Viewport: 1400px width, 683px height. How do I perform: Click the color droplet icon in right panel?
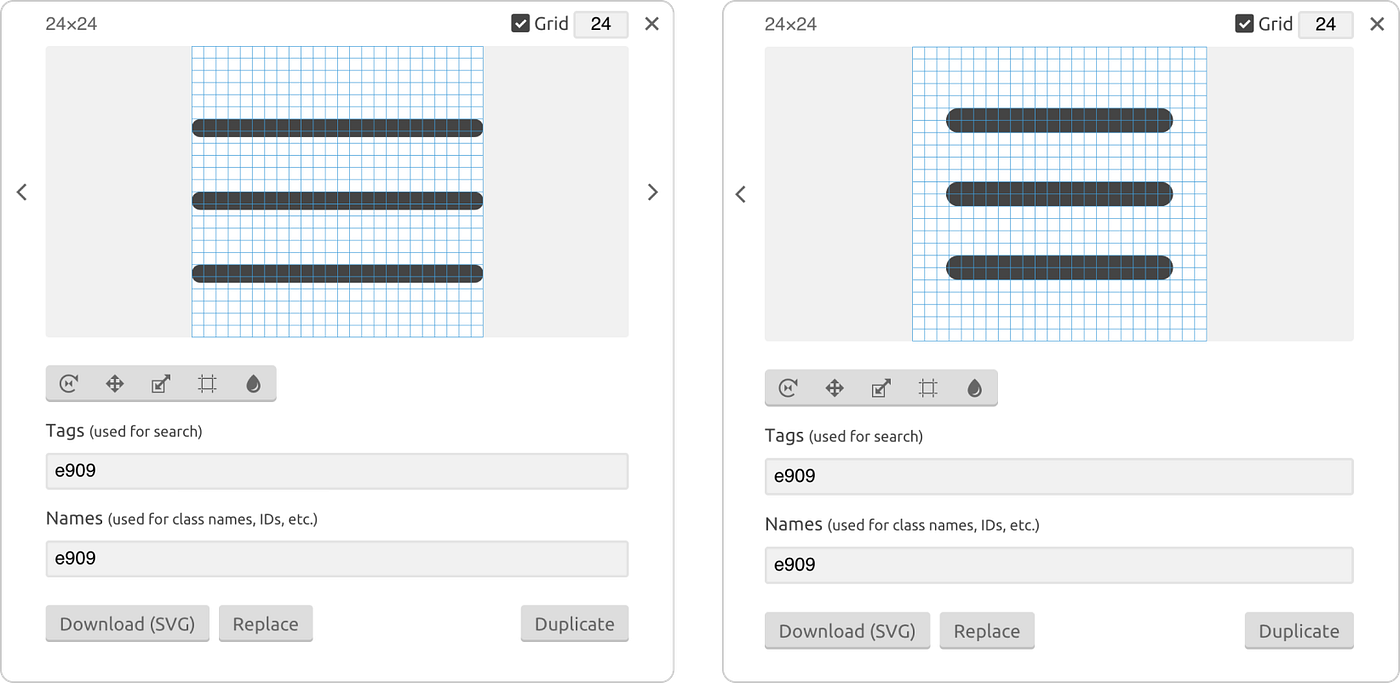[975, 388]
